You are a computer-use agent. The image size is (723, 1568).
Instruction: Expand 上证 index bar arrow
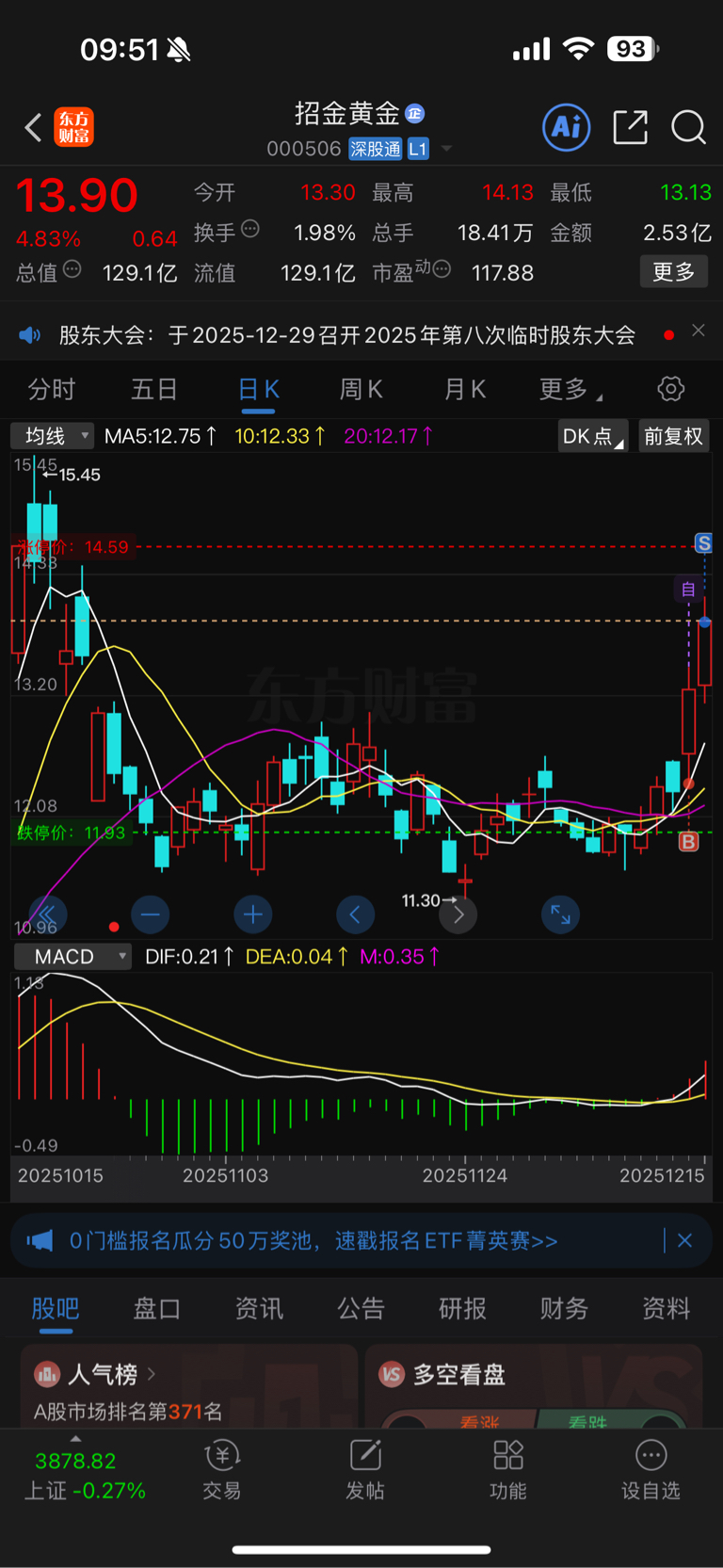coord(76,1439)
